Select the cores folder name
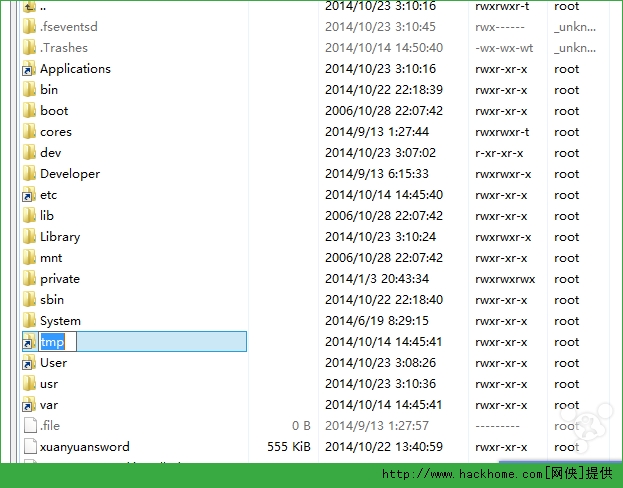Screen dimensions: 623x488 (x=56, y=132)
